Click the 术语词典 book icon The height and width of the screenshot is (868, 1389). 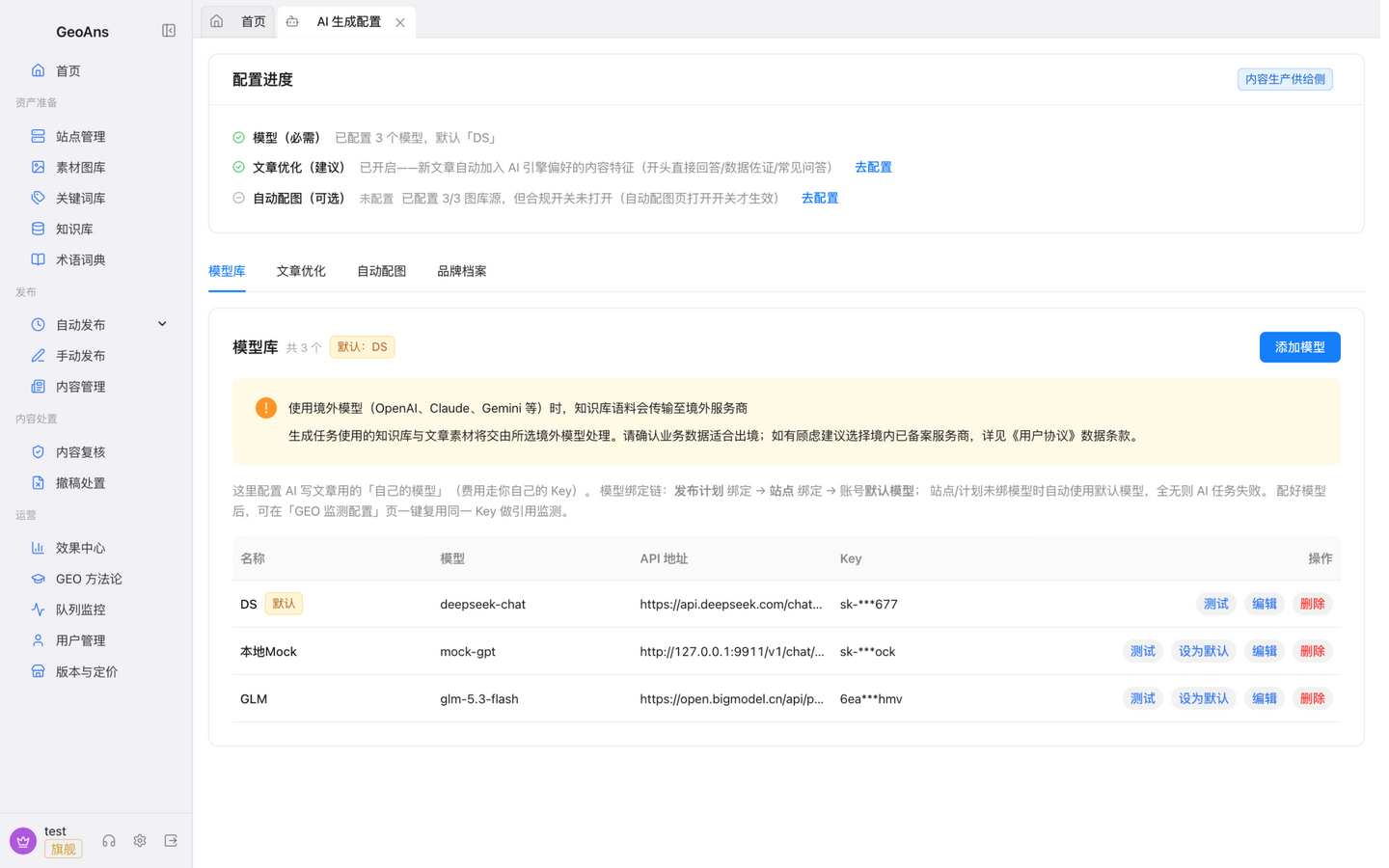click(x=38, y=259)
